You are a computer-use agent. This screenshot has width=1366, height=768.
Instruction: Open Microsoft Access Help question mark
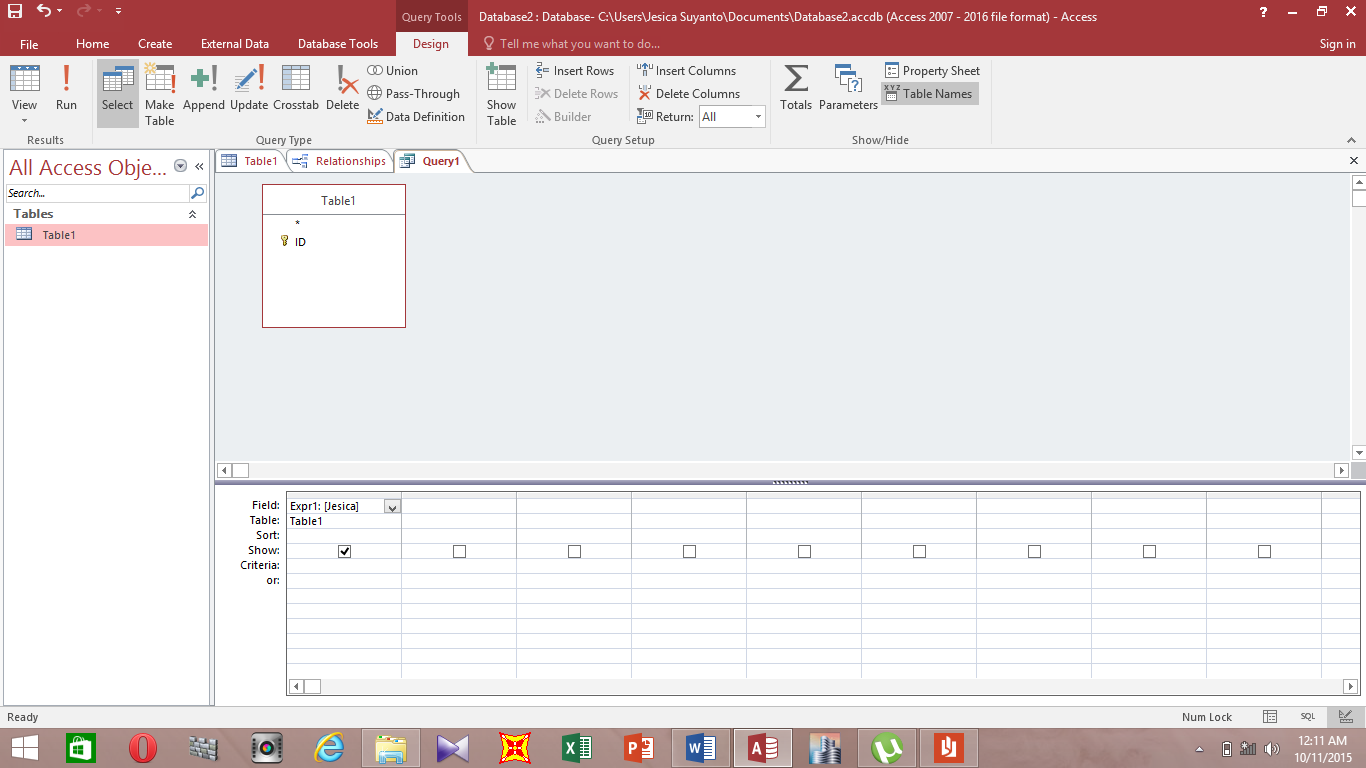coord(1264,12)
